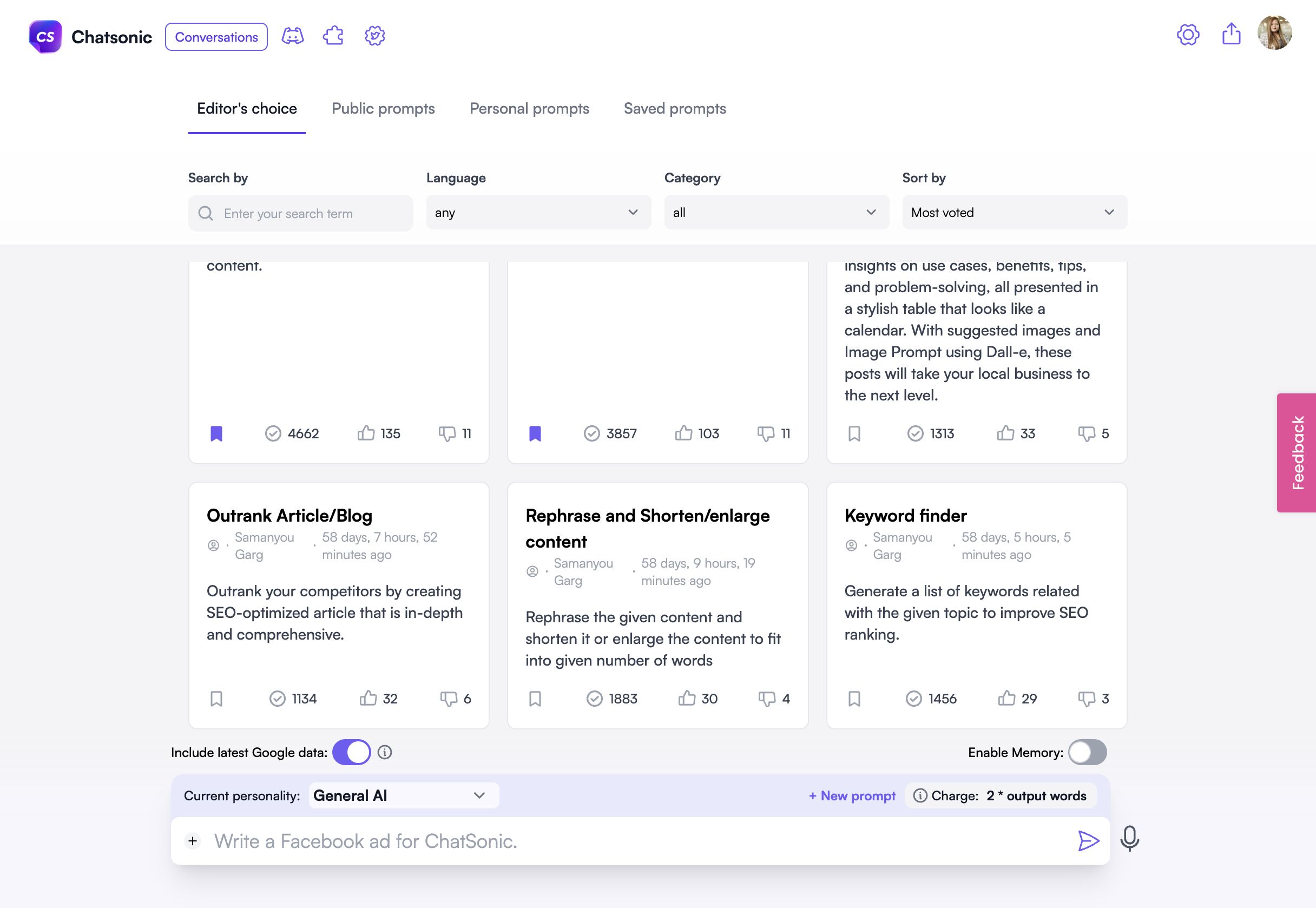
Task: Upvote the card with 103 likes
Action: (x=683, y=433)
